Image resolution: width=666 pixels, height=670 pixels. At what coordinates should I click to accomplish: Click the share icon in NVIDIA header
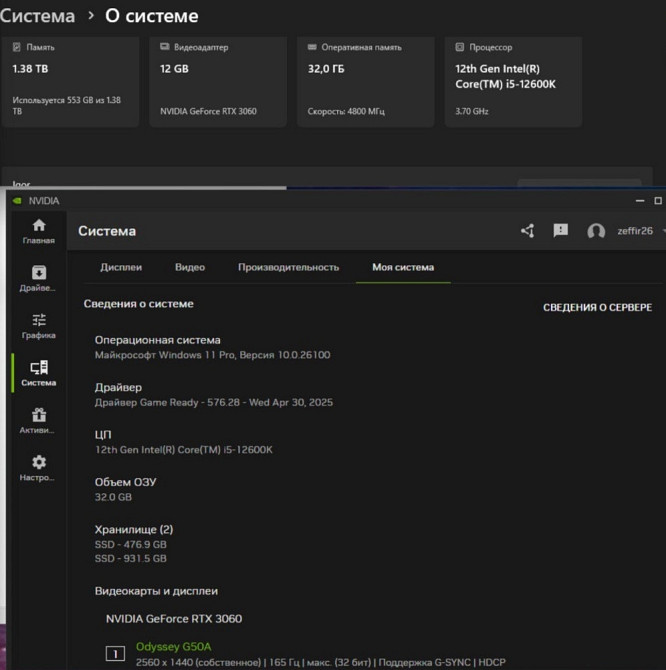click(528, 231)
